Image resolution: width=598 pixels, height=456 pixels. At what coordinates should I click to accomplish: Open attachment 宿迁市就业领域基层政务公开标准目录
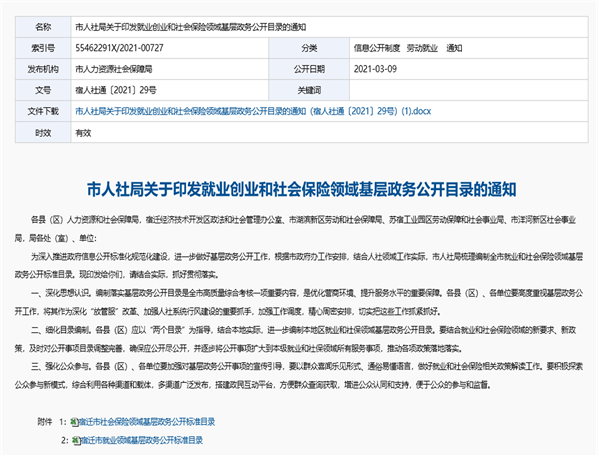(141, 440)
